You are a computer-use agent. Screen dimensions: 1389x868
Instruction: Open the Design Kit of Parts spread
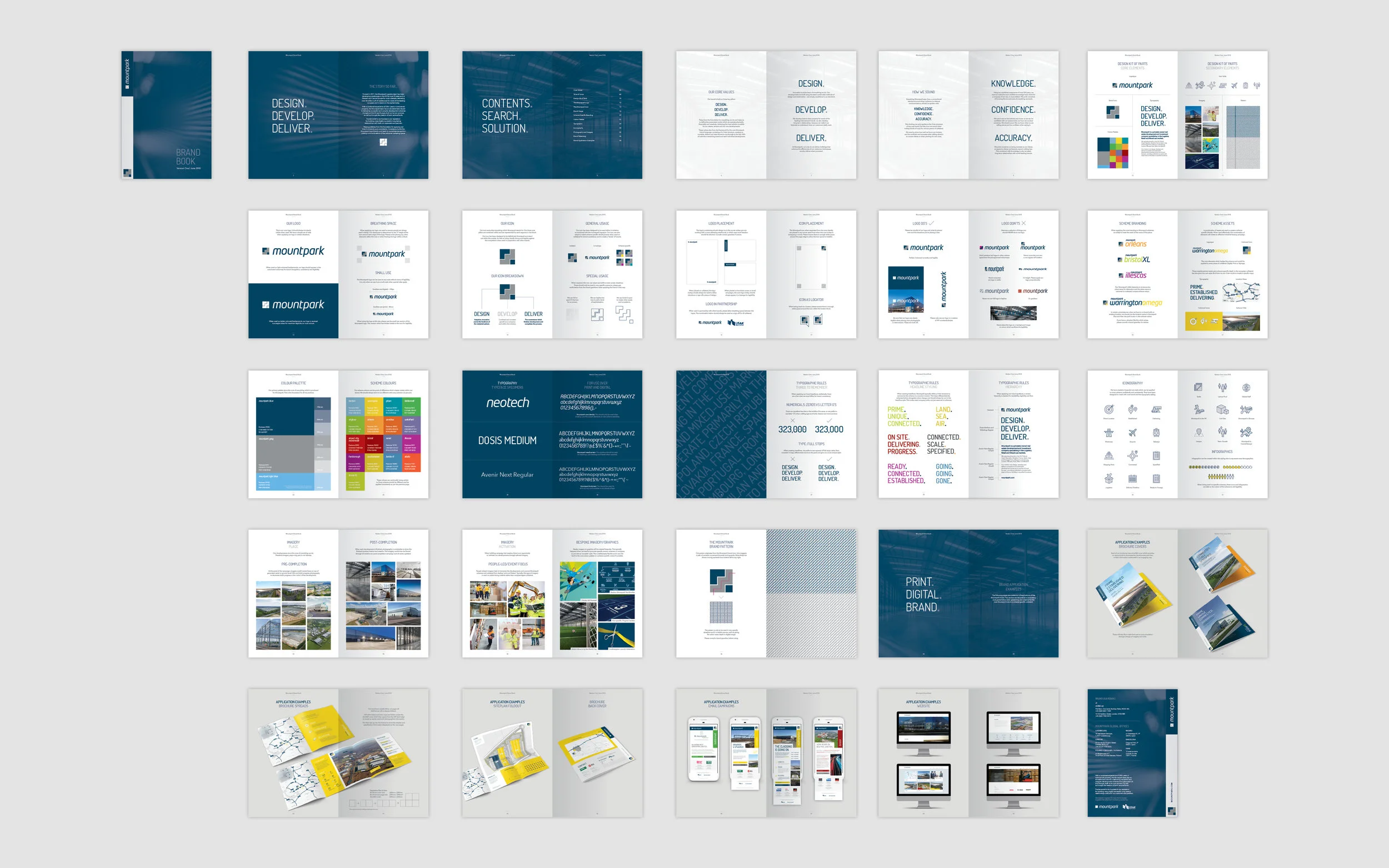coord(1178,115)
